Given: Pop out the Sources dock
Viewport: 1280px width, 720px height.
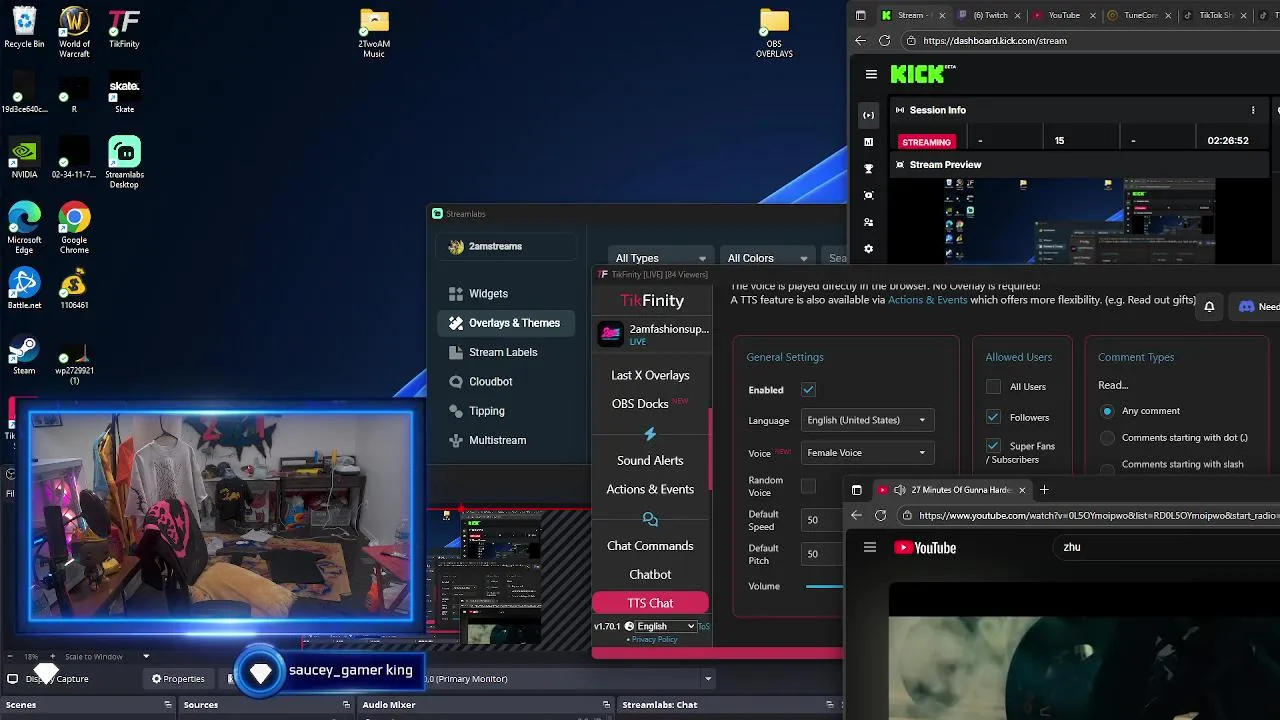Looking at the screenshot, I should click(x=347, y=705).
